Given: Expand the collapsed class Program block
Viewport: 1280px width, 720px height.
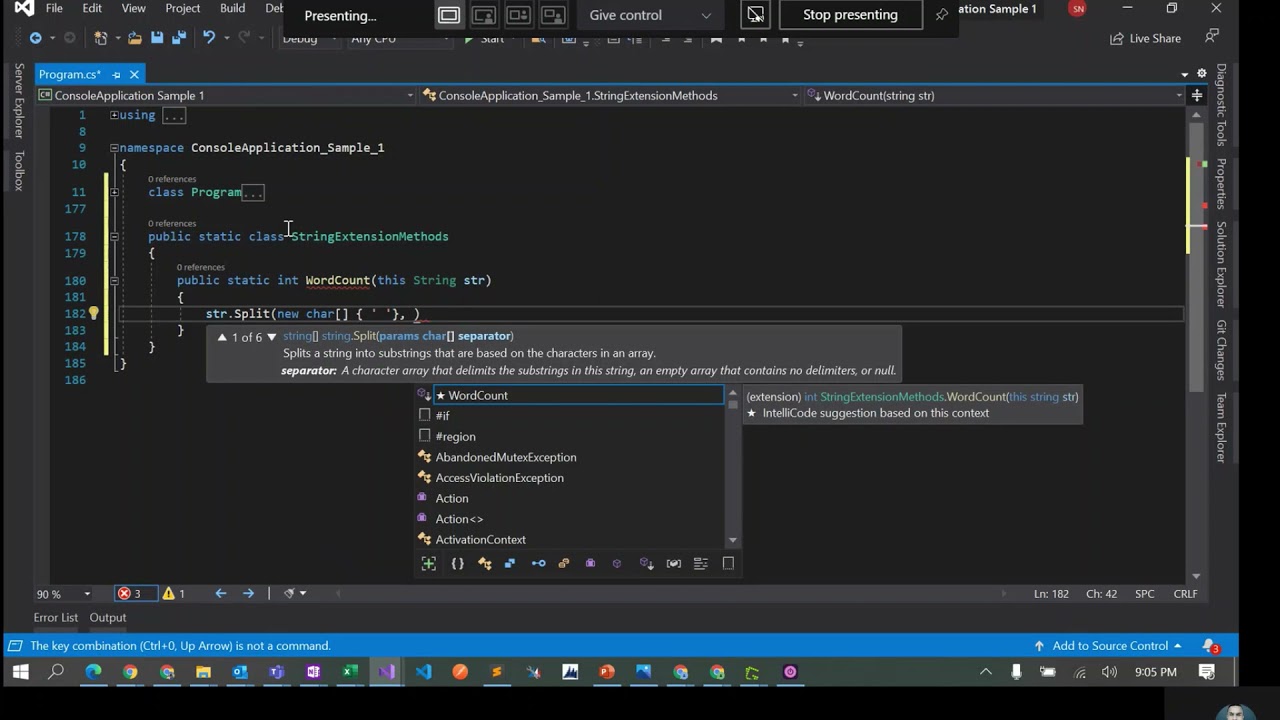Looking at the screenshot, I should pos(114,192).
